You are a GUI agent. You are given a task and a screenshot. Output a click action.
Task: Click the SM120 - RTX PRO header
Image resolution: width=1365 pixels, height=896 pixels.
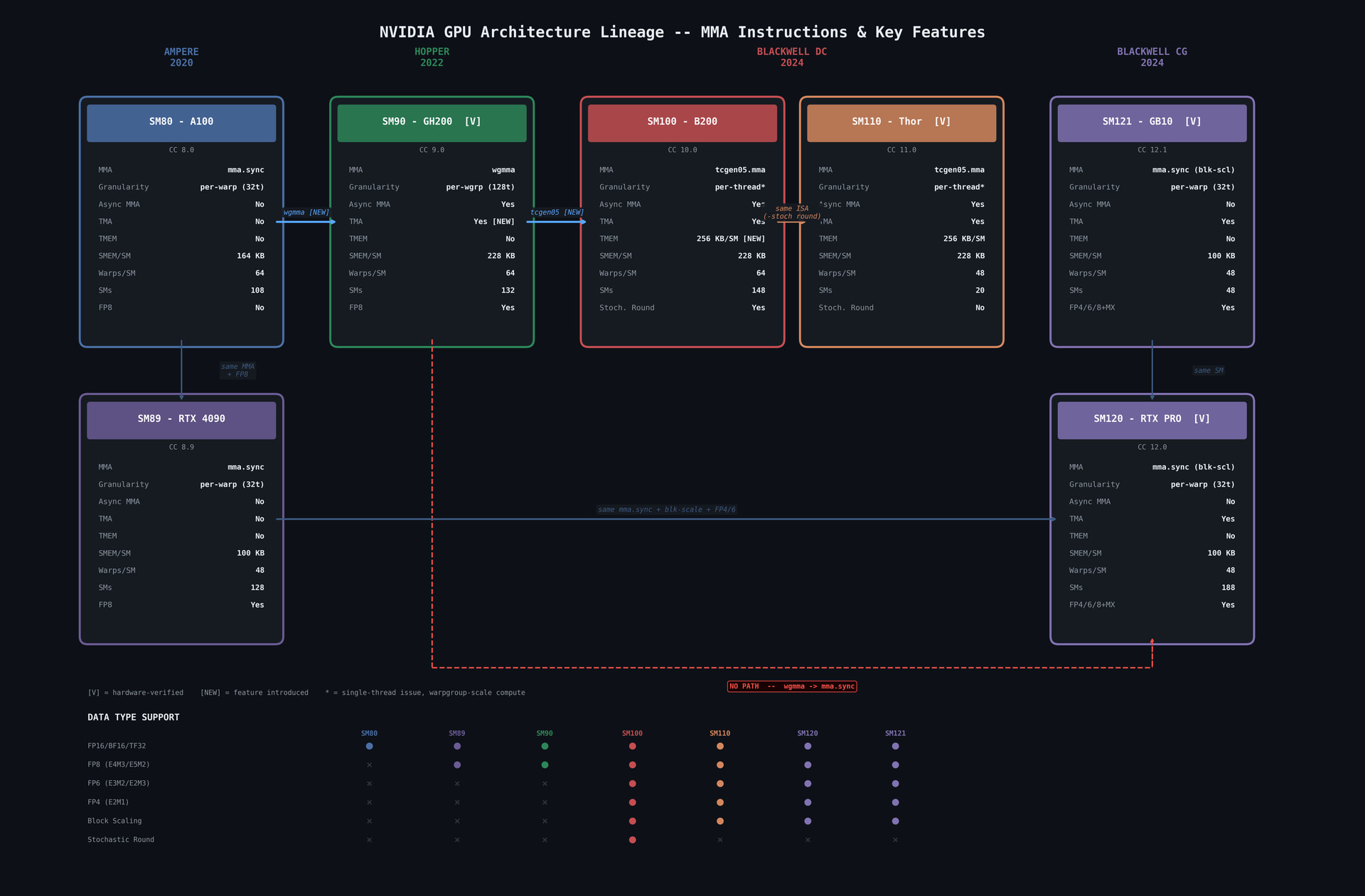[1152, 419]
